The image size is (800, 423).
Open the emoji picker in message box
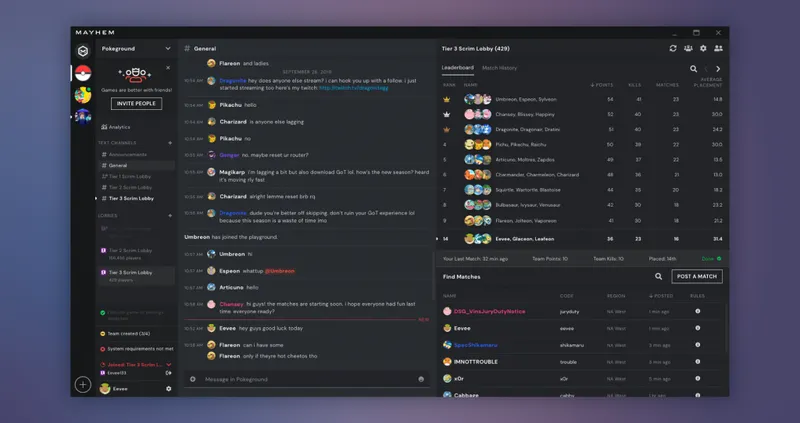point(421,379)
